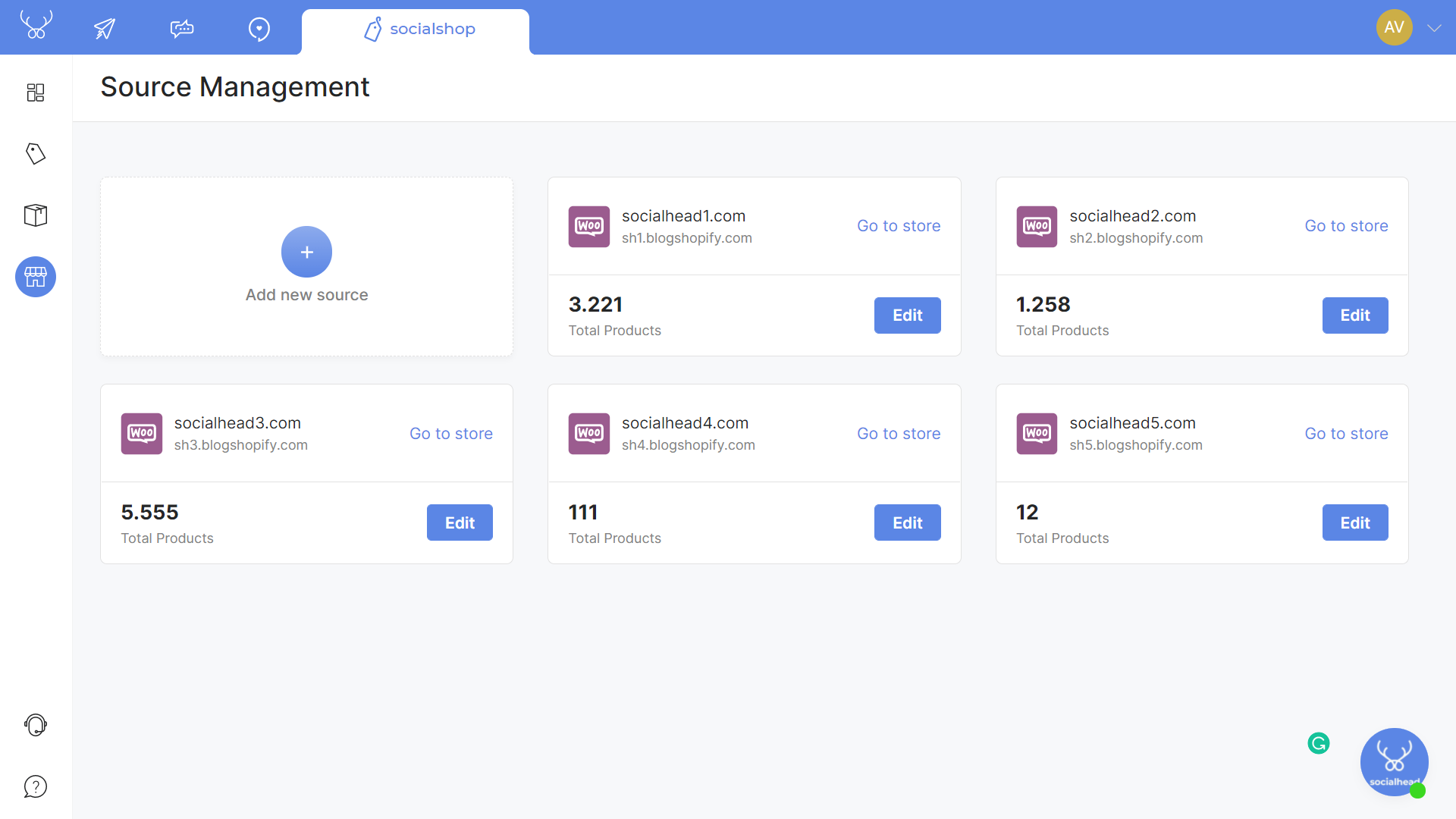
Task: Open the dashboard grid icon in sidebar
Action: [x=36, y=93]
